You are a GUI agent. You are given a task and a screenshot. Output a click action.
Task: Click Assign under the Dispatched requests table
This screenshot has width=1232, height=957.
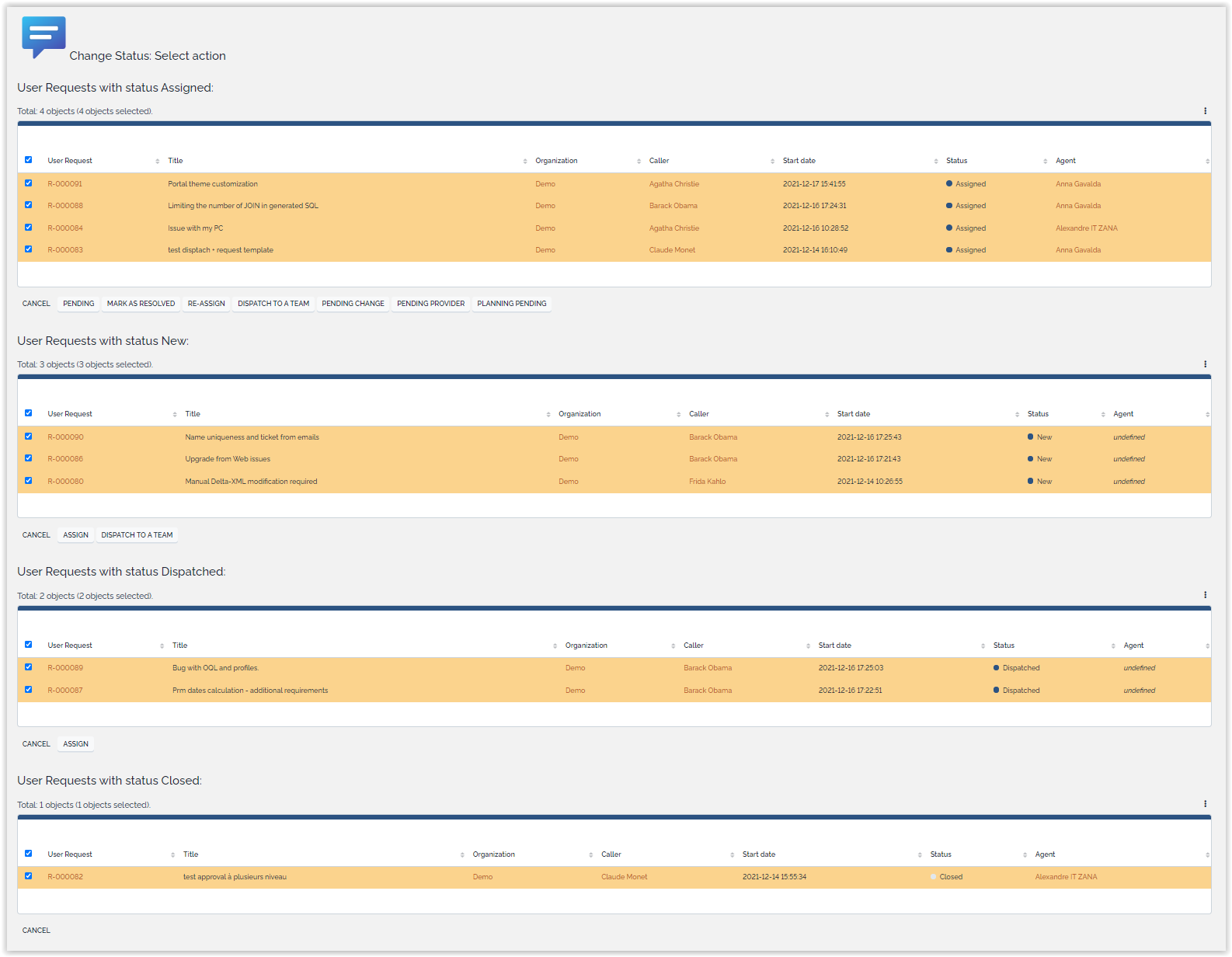click(x=75, y=744)
